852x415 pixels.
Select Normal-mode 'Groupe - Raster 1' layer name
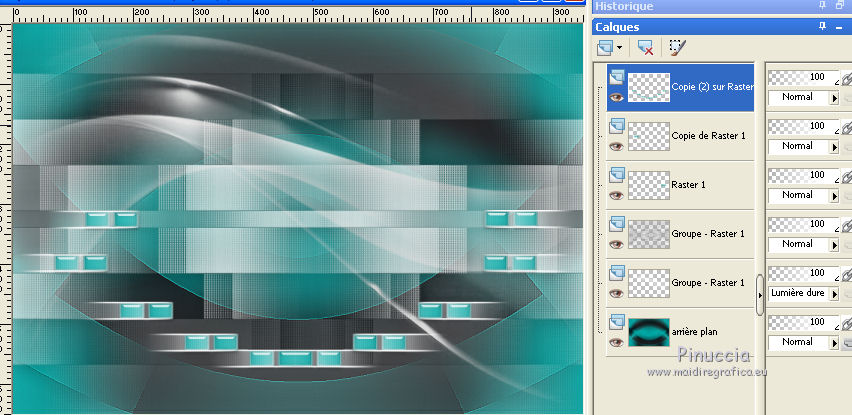(708, 234)
